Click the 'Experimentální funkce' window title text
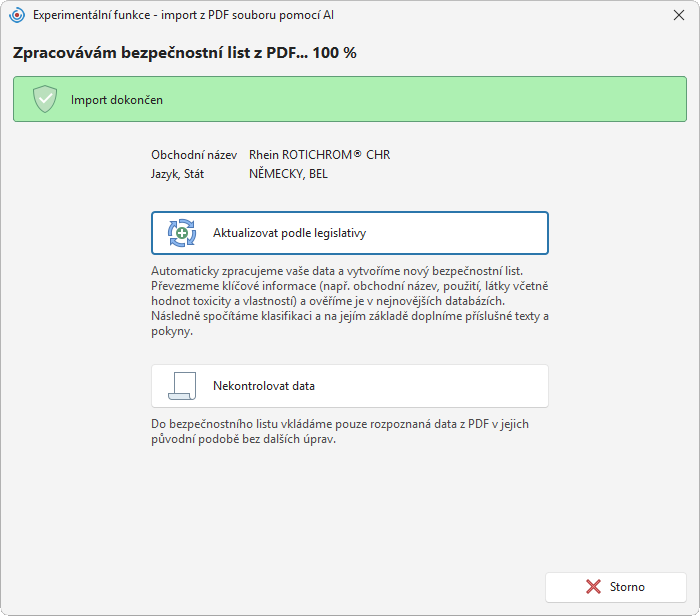700x616 pixels. point(183,15)
